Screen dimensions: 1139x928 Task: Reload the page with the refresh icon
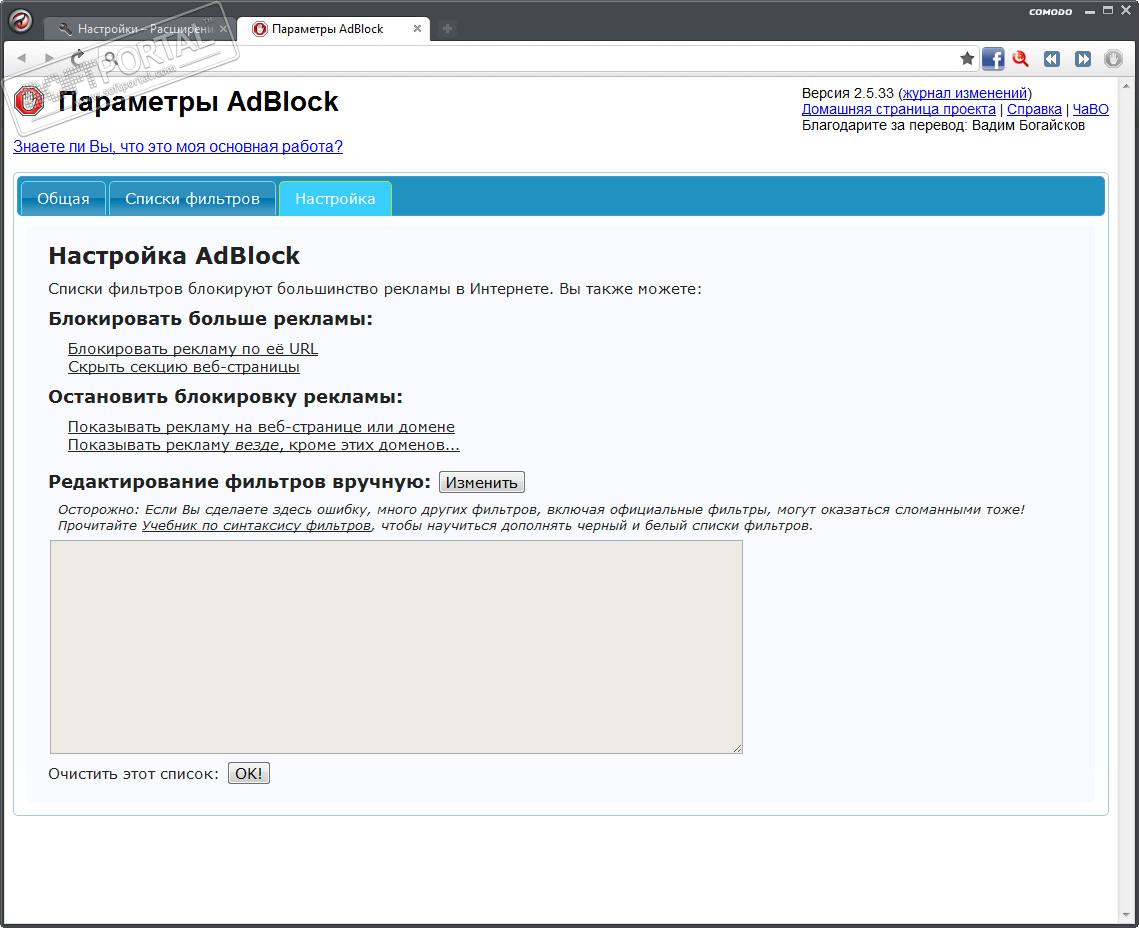pyautogui.click(x=78, y=57)
